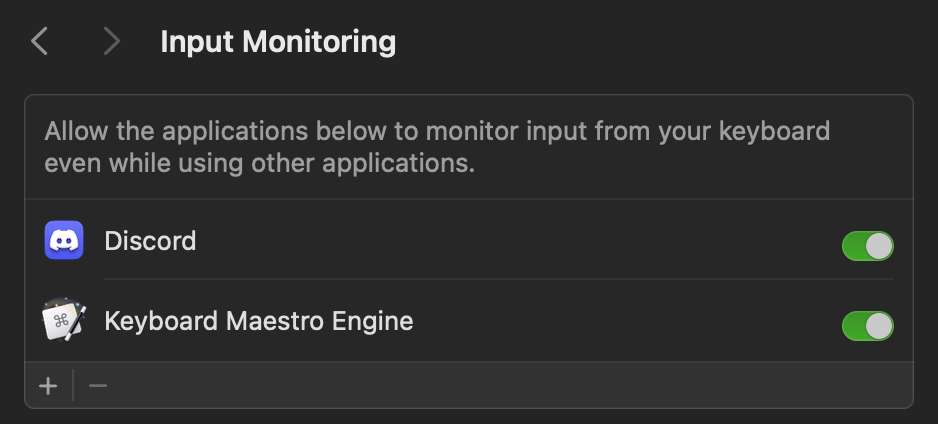The height and width of the screenshot is (424, 938).
Task: Go forward using the right chevron
Action: coord(112,42)
